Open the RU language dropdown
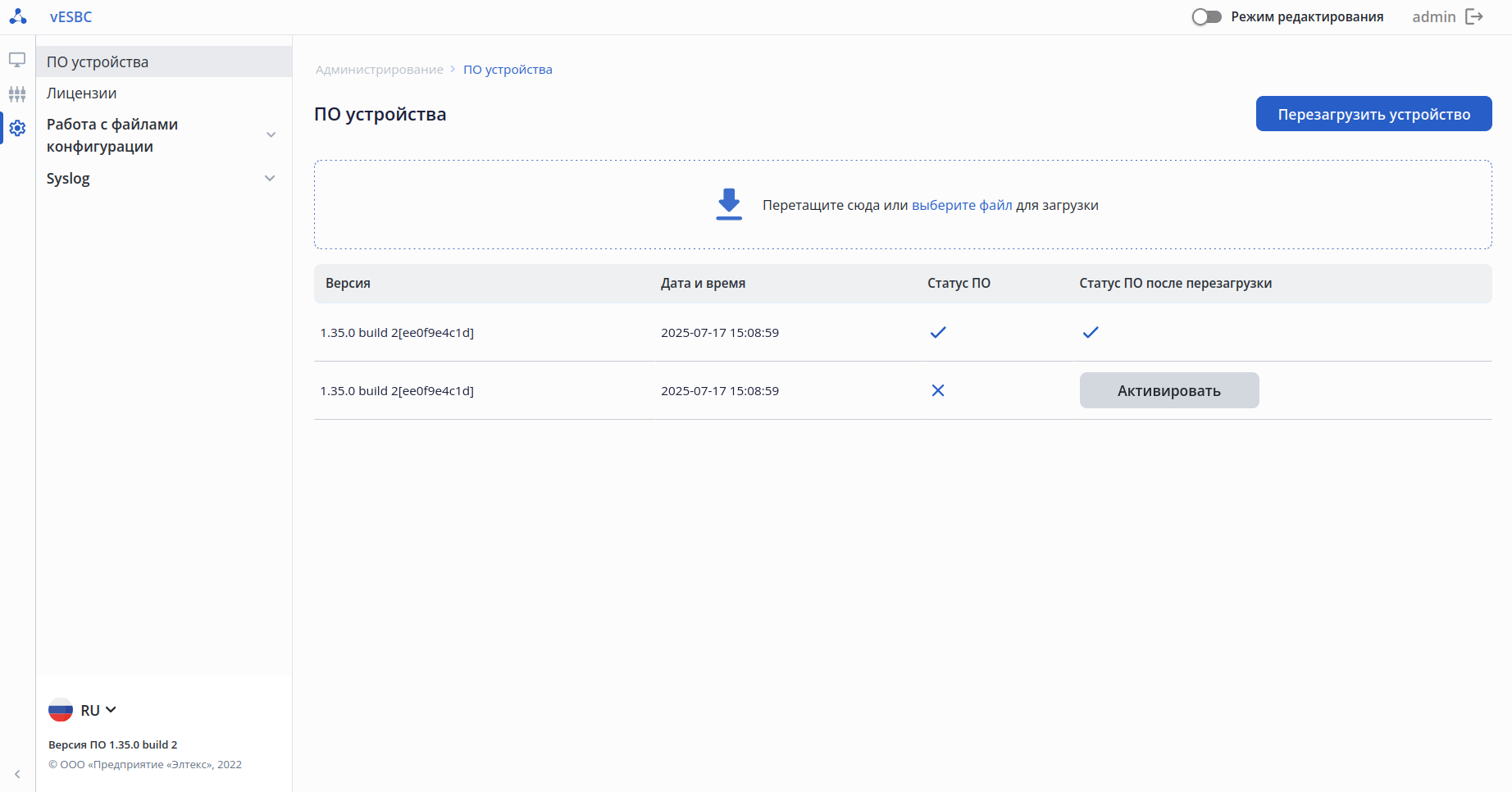Screen dimensions: 1512x792 (98, 710)
